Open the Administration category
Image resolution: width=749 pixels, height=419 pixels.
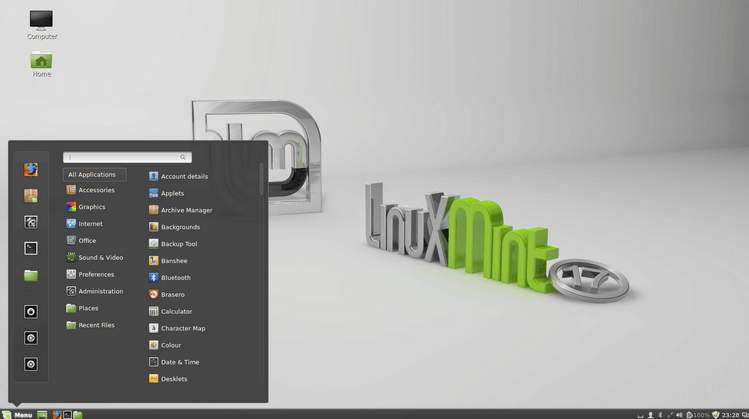pyautogui.click(x=95, y=291)
